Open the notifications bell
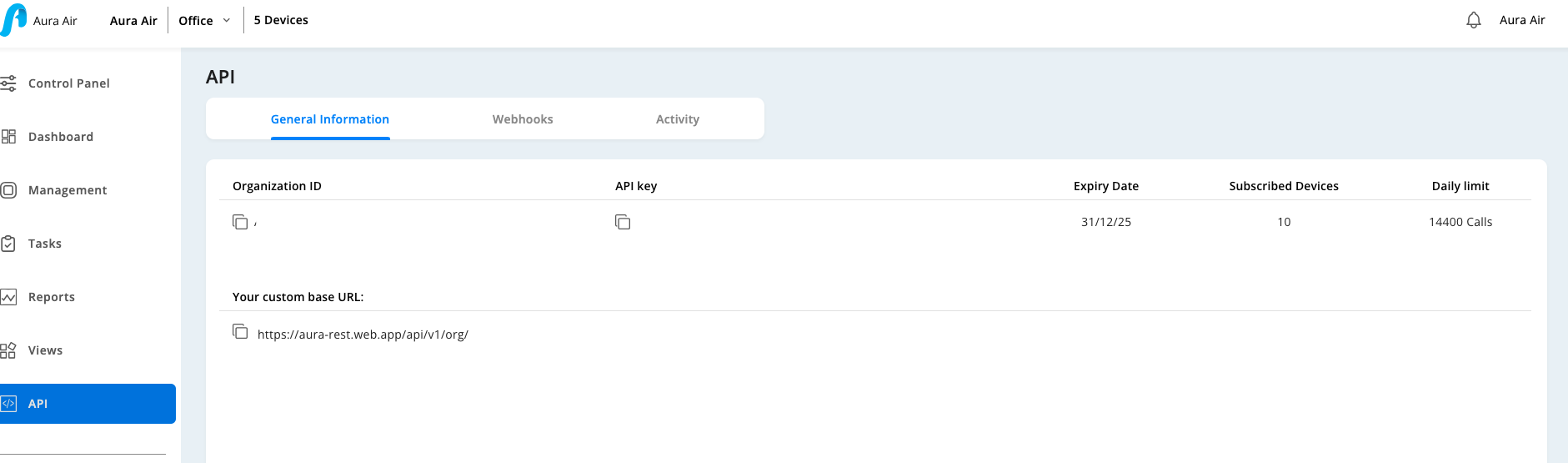The image size is (1568, 463). coord(1474,20)
